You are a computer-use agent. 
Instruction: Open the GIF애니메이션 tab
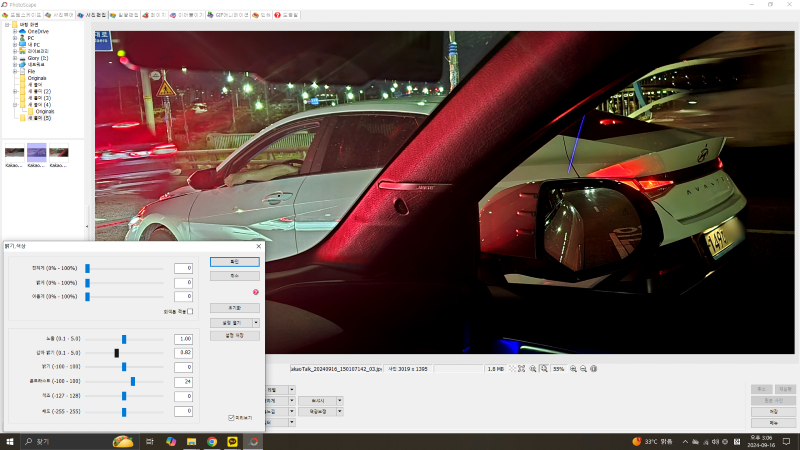click(228, 15)
